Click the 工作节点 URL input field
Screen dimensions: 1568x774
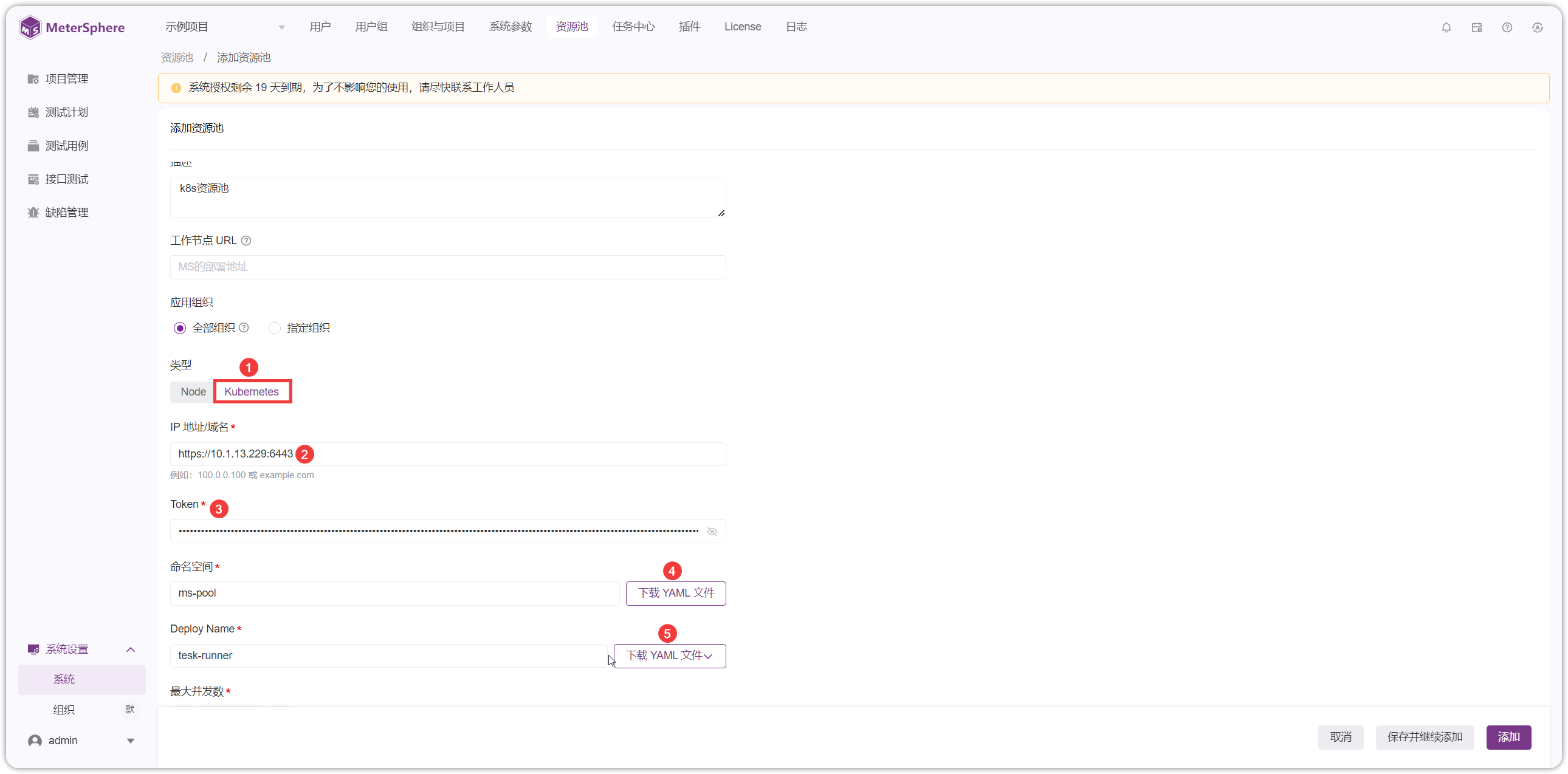point(447,267)
